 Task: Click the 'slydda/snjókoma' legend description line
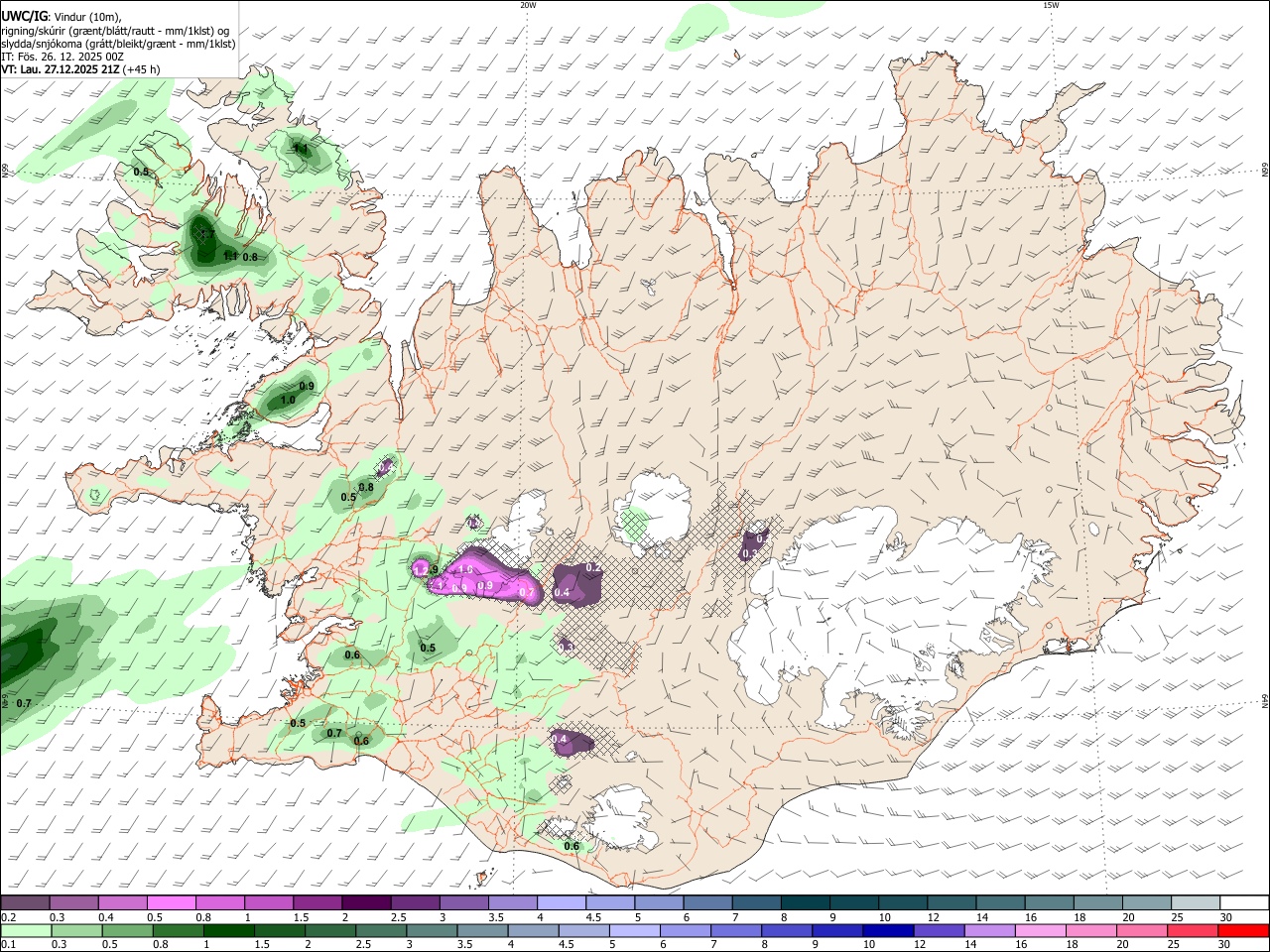119,44
